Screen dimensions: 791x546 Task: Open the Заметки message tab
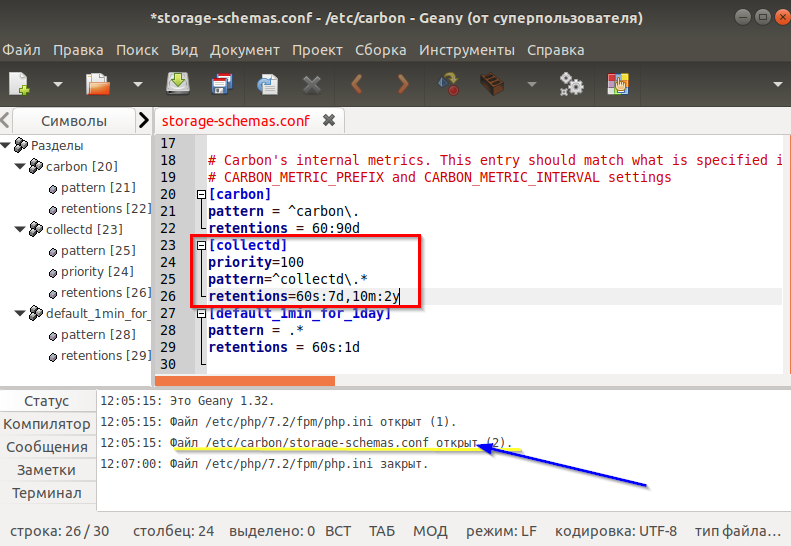(x=47, y=470)
